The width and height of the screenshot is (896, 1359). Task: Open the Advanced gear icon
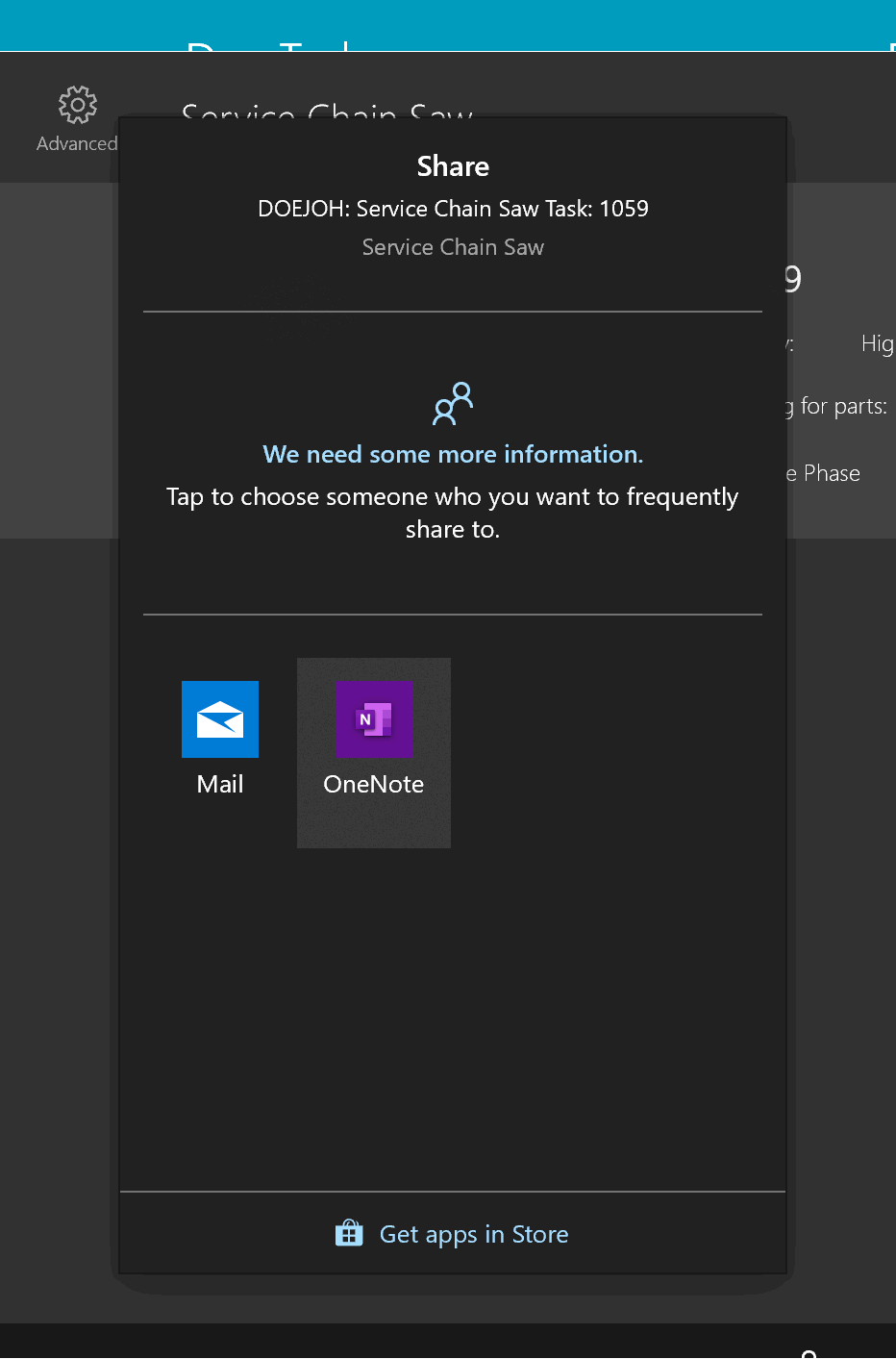[77, 105]
